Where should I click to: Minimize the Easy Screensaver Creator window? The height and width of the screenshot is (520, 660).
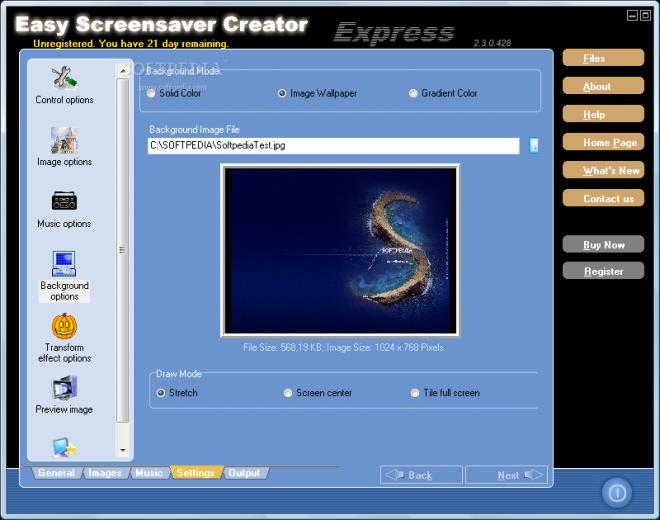coord(632,16)
